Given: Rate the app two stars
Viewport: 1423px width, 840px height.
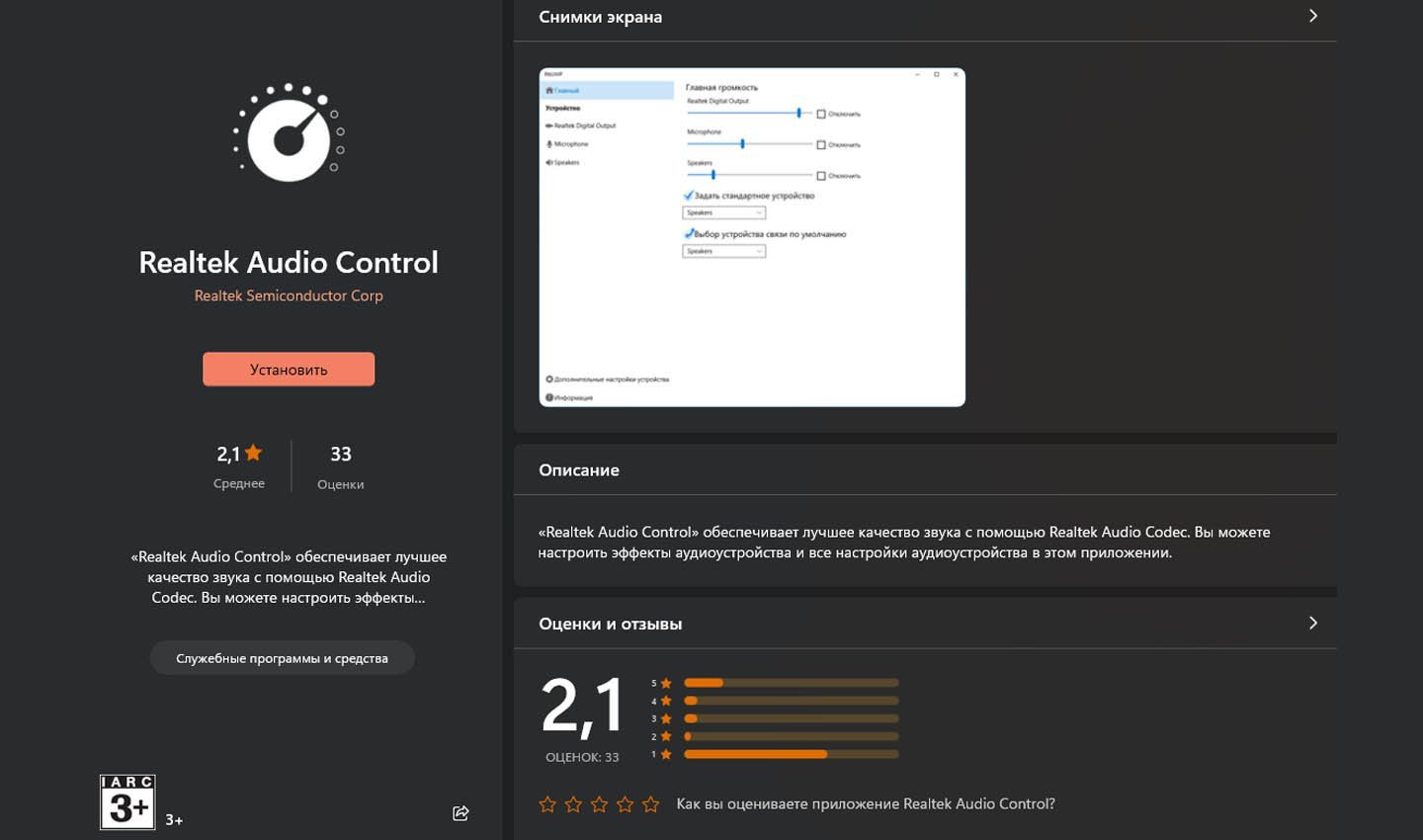Looking at the screenshot, I should (x=573, y=804).
